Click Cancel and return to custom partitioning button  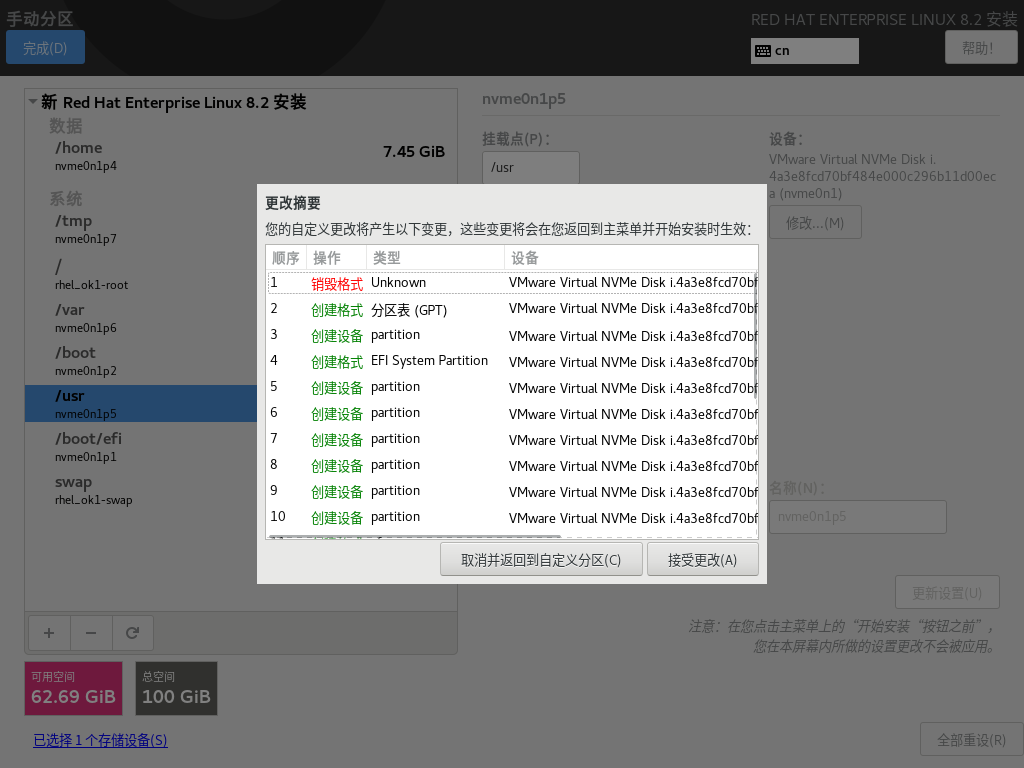point(541,560)
